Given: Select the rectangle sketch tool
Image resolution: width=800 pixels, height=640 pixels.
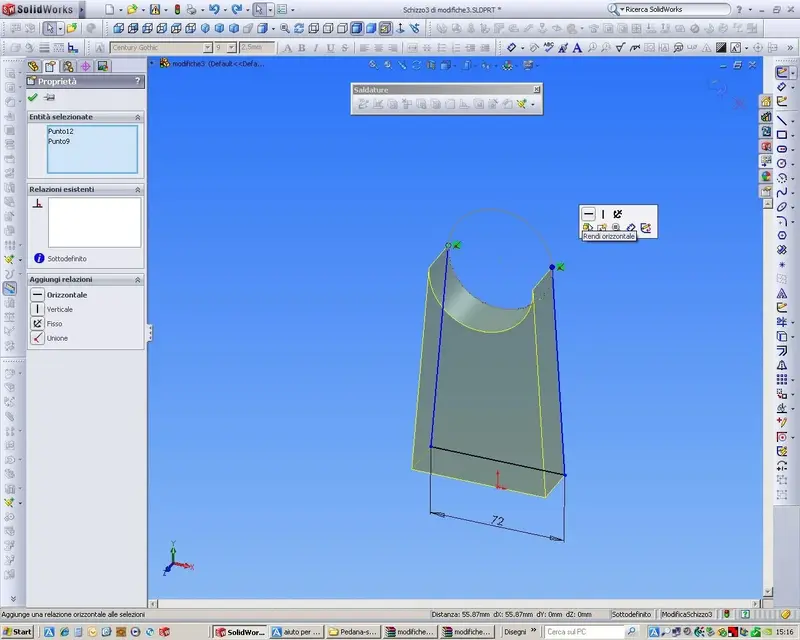Looking at the screenshot, I should point(782,135).
